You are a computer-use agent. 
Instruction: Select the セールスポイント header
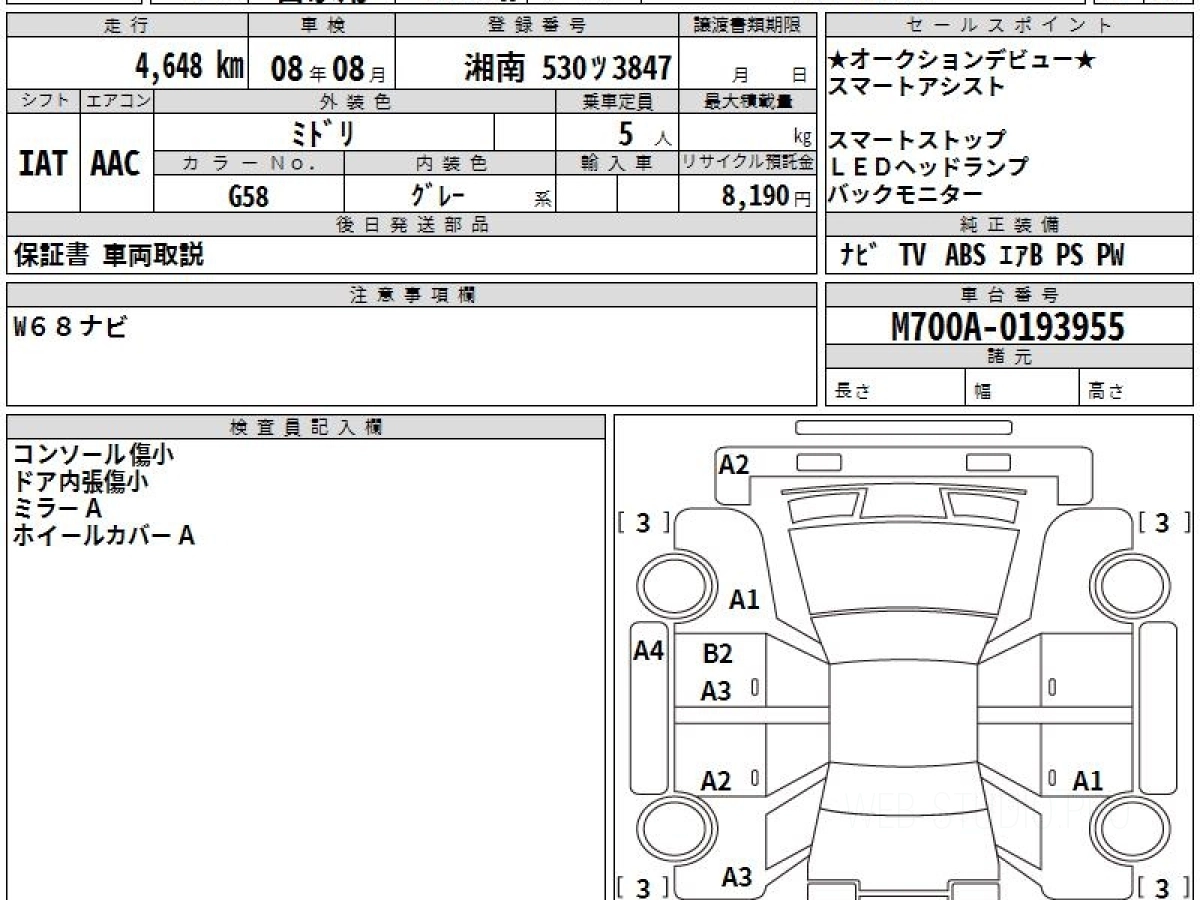click(x=1009, y=27)
